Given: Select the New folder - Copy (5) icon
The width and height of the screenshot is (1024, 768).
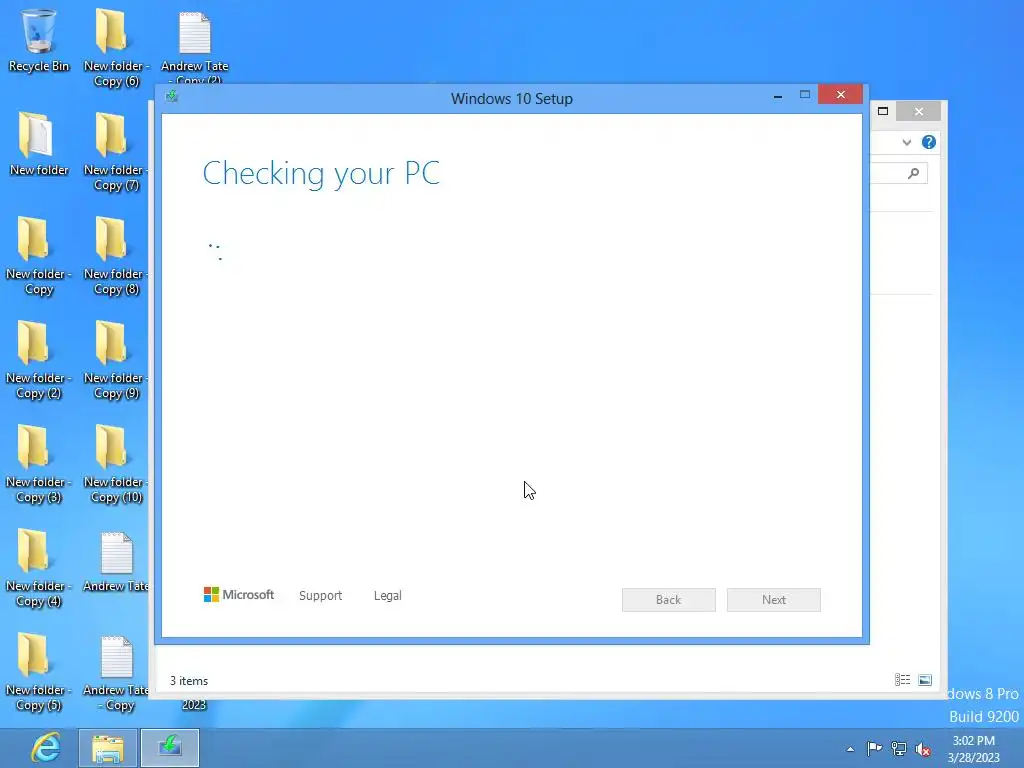Looking at the screenshot, I should click(x=37, y=672).
